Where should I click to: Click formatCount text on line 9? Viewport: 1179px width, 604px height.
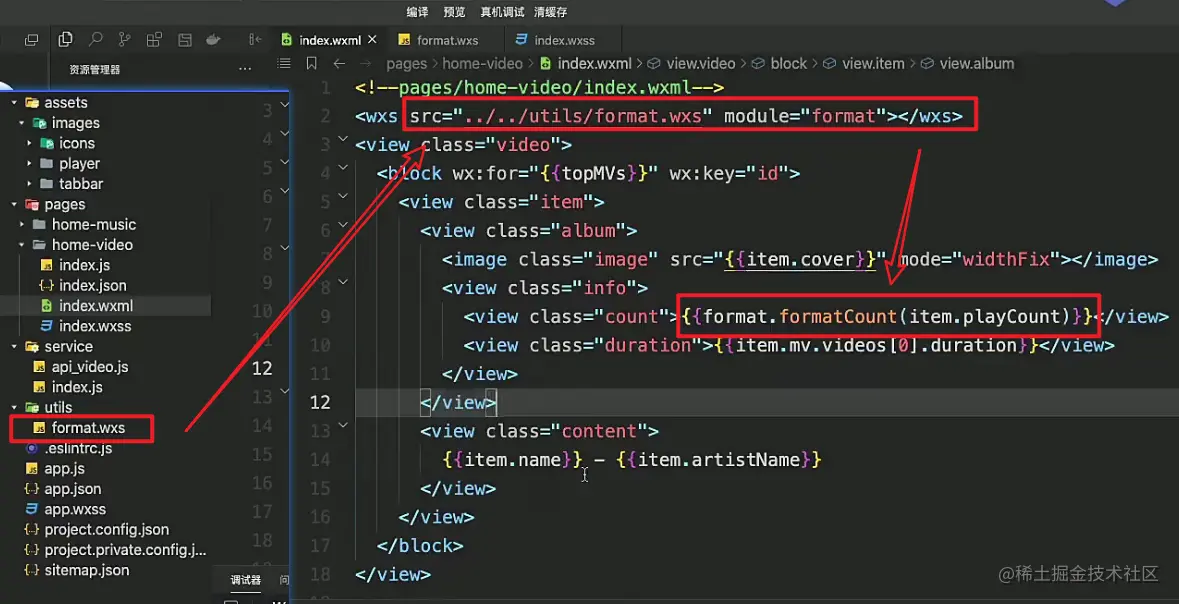click(x=838, y=317)
